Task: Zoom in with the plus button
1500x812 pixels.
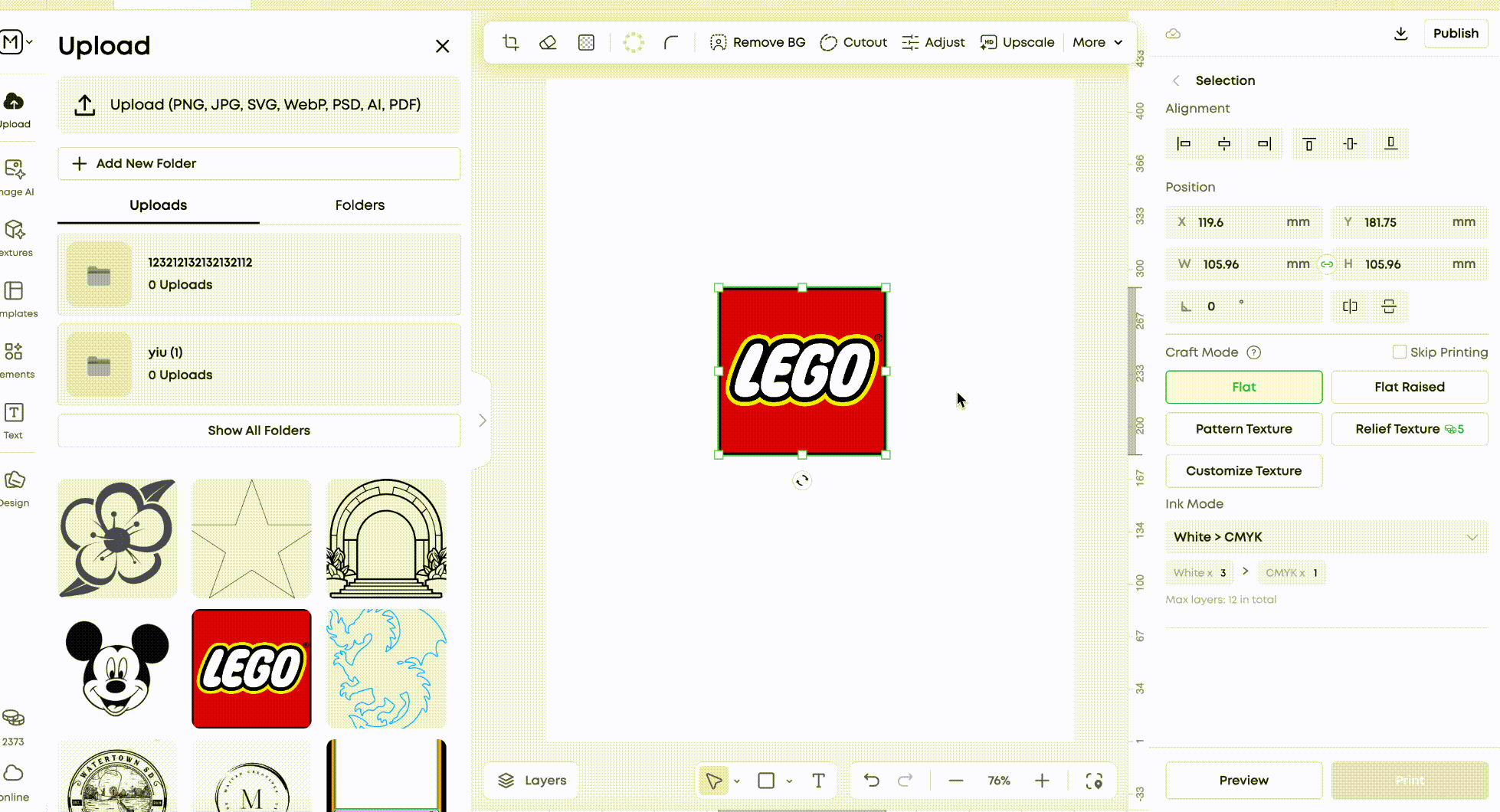Action: (x=1042, y=781)
